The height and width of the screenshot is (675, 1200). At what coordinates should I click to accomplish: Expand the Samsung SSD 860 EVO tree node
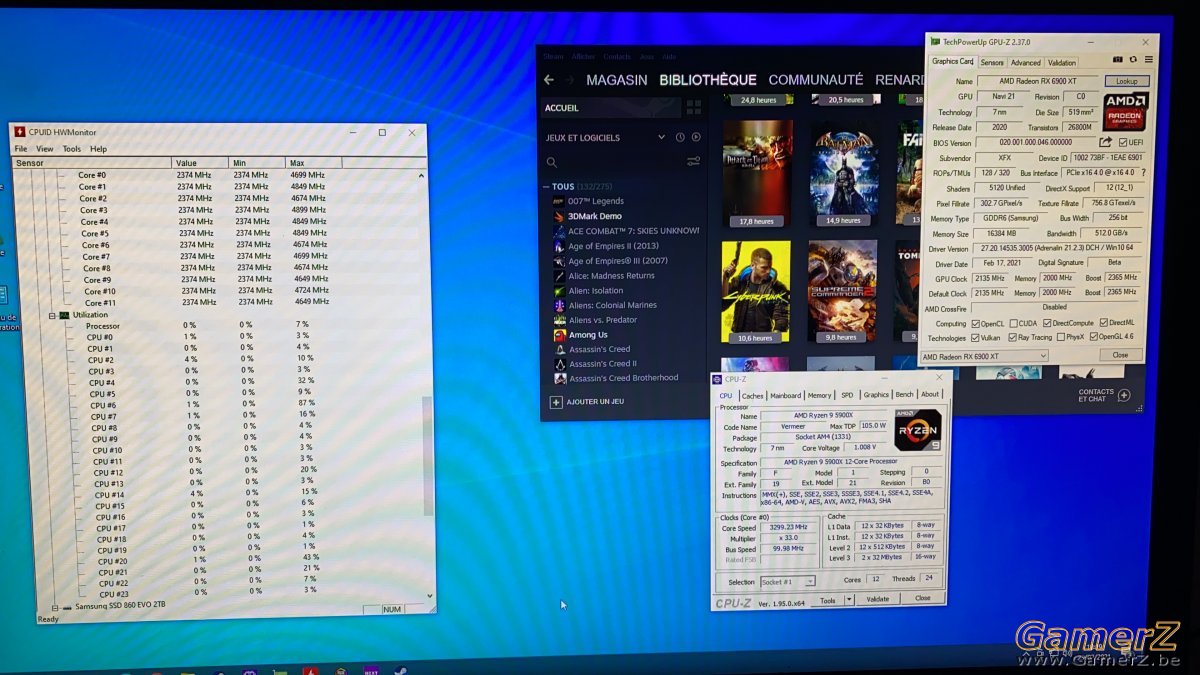click(55, 607)
